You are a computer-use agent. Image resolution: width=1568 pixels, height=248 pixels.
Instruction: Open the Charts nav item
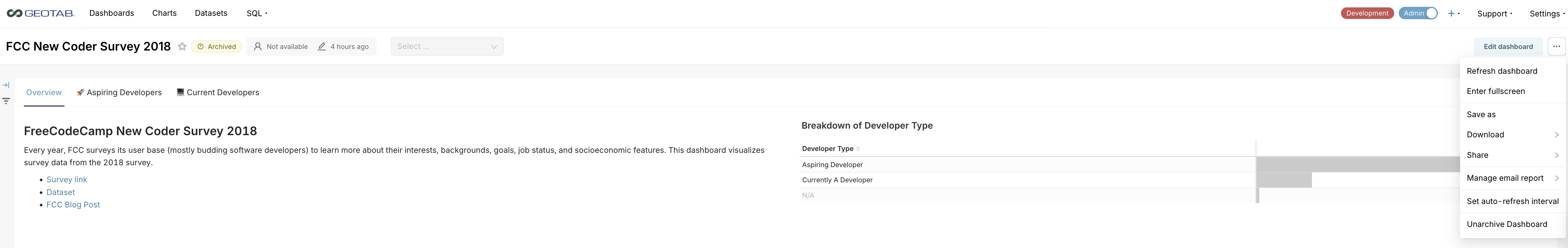[164, 13]
